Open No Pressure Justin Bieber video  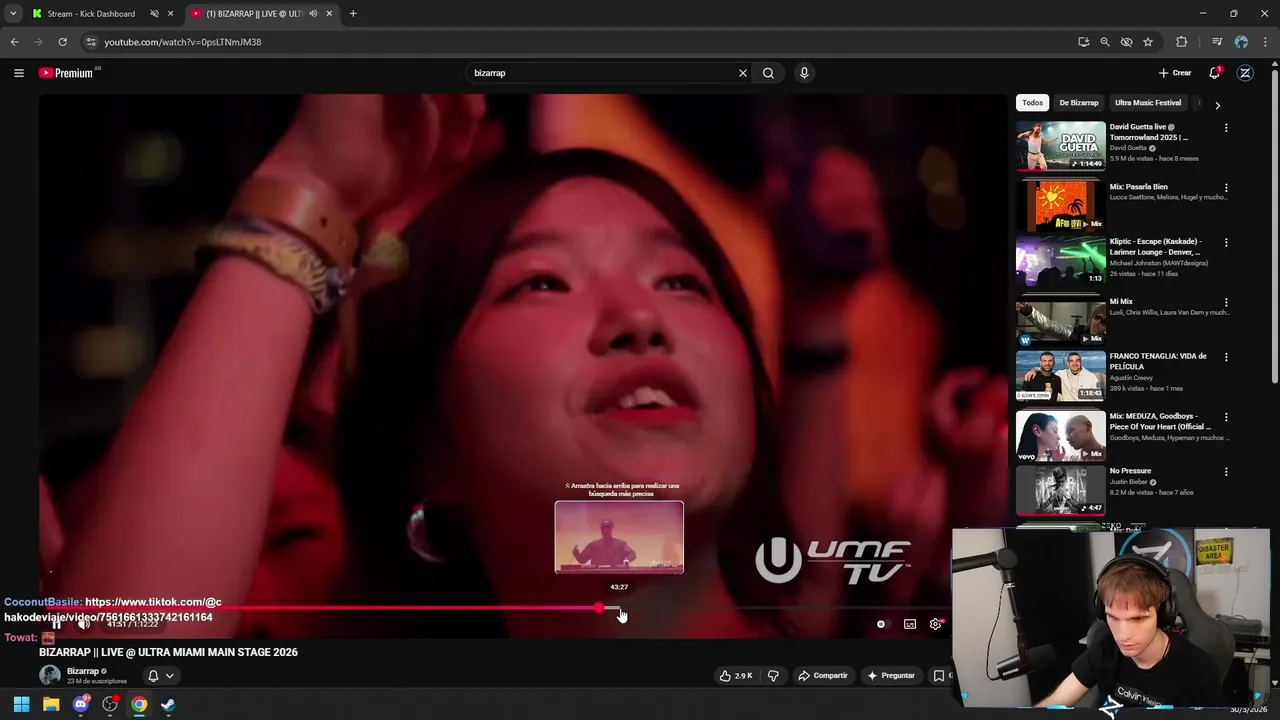click(x=1061, y=490)
